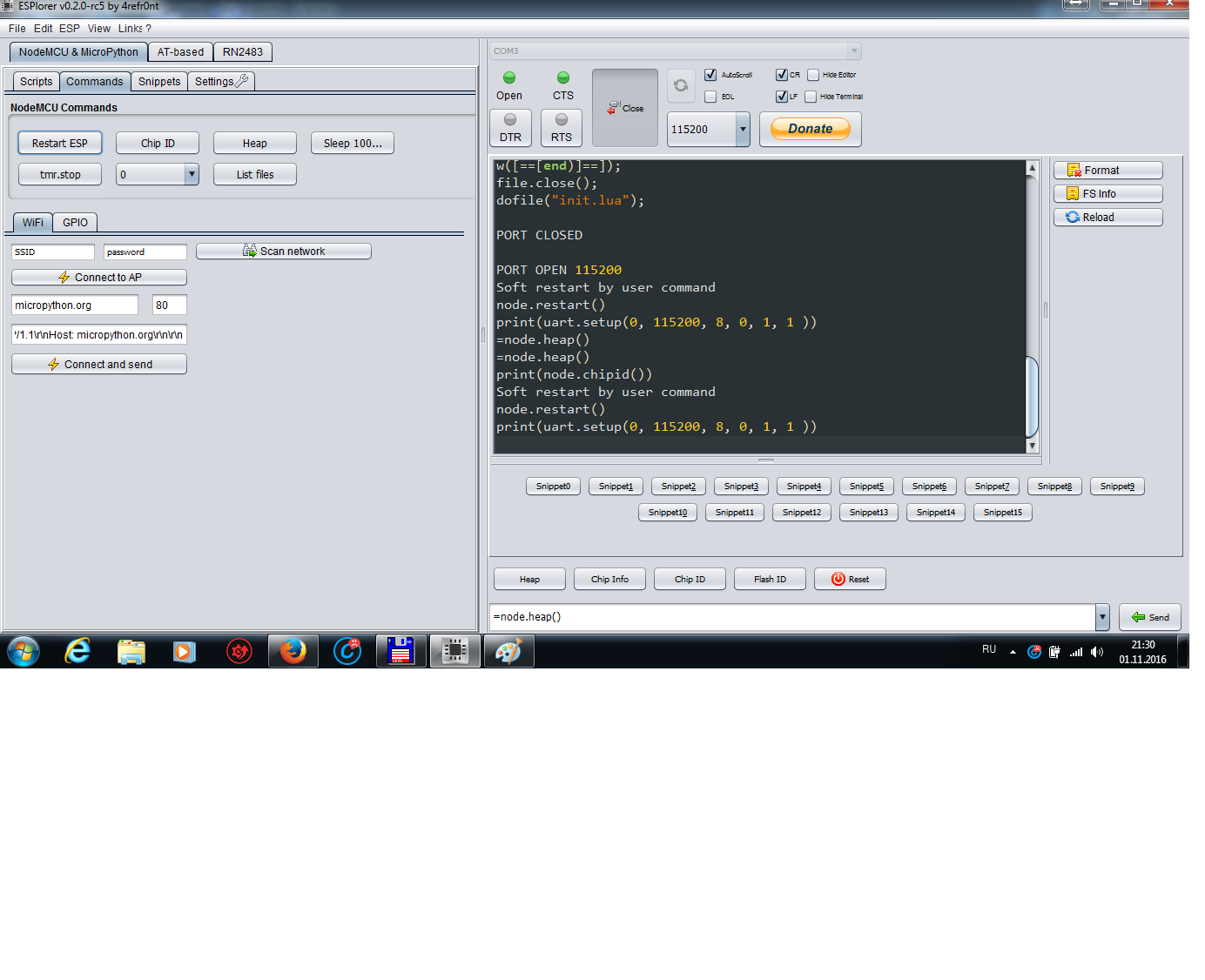Image resolution: width=1205 pixels, height=980 pixels.
Task: Click the red Reset button
Action: [850, 580]
